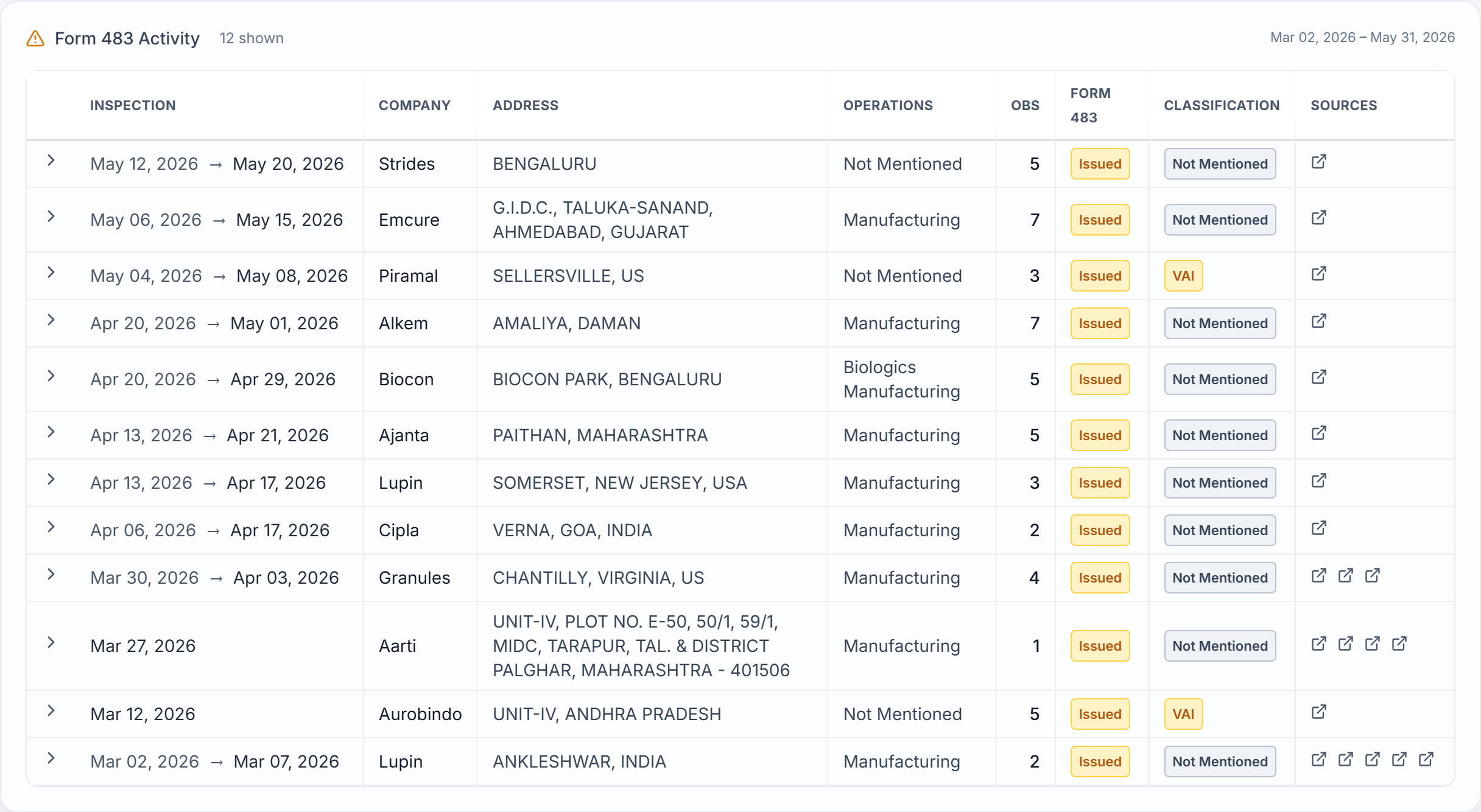The width and height of the screenshot is (1481, 812).
Task: Expand the Aarti inspection row
Action: pos(51,643)
